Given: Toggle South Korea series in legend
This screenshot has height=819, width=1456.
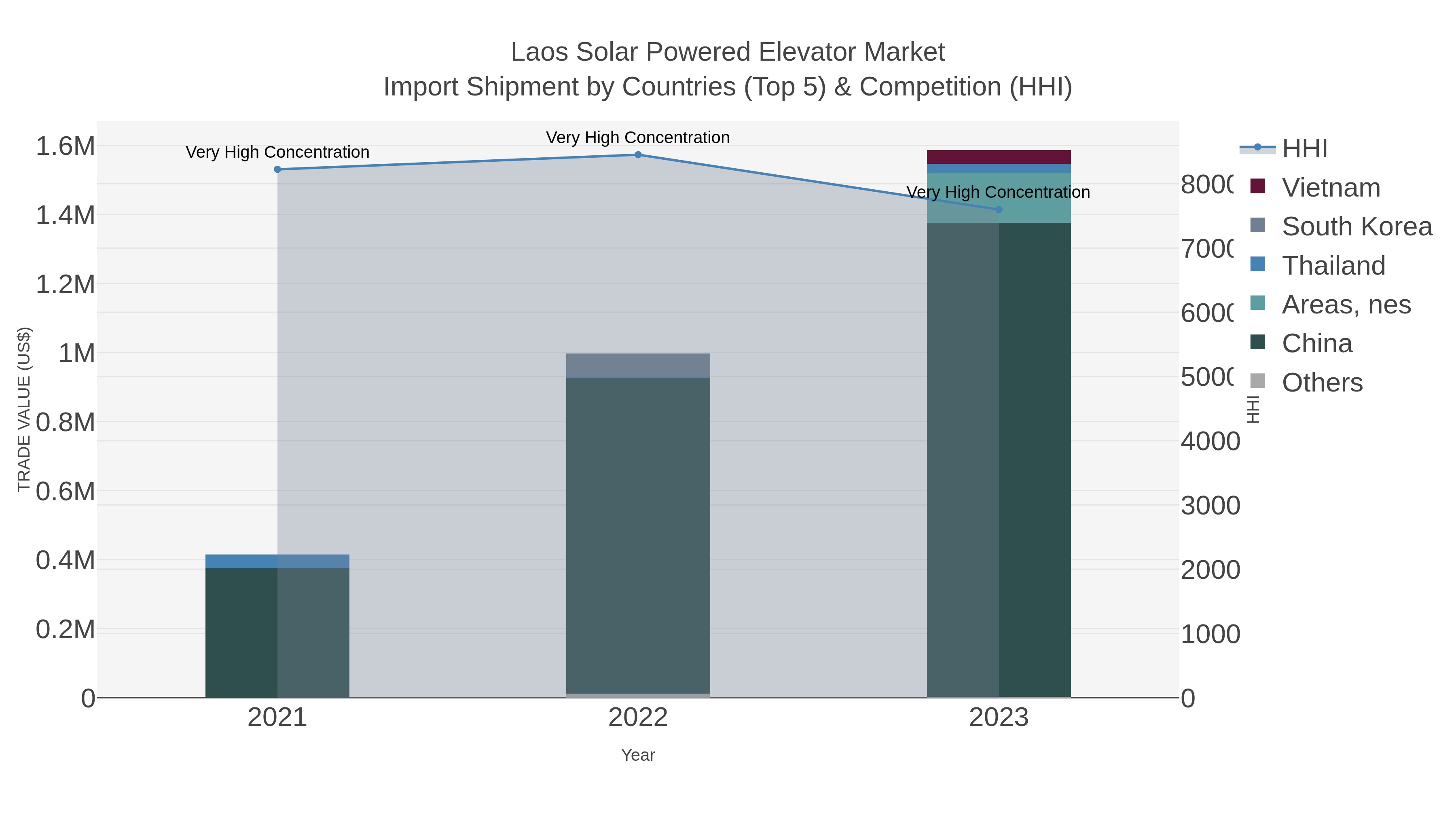Looking at the screenshot, I should (1341, 226).
